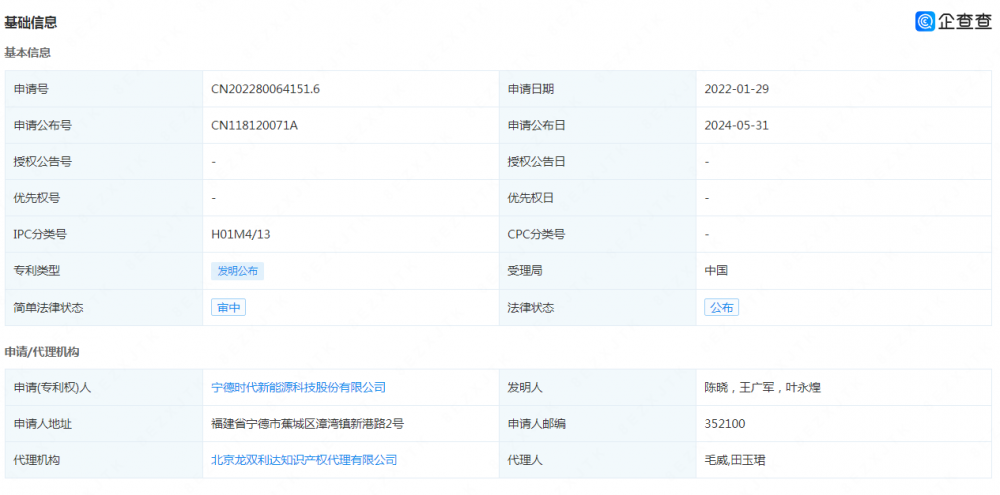1000x495 pixels.
Task: Click the 申请人地址 label cell
Action: (x=104, y=424)
